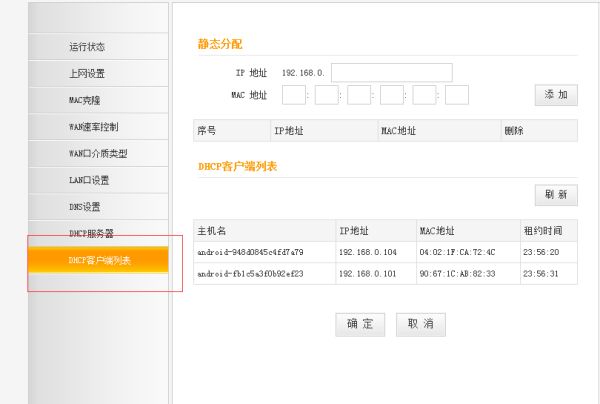This screenshot has width=600, height=404.
Task: Select the highlighted DHCP客户端列表 item
Action: 98,260
